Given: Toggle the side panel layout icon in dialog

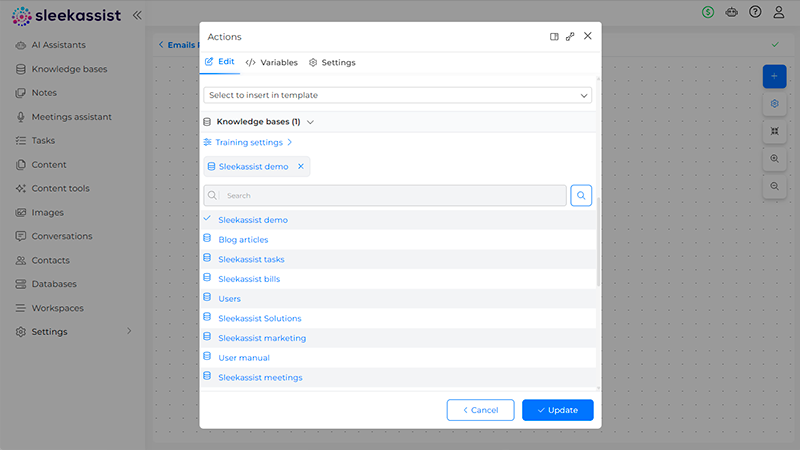Looking at the screenshot, I should tap(554, 37).
